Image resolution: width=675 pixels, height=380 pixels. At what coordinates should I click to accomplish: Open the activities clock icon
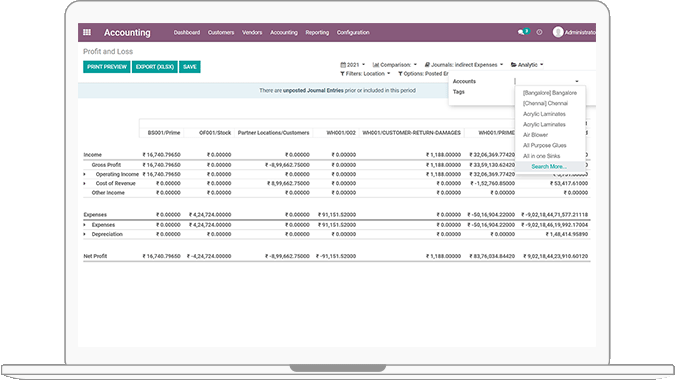[x=539, y=32]
